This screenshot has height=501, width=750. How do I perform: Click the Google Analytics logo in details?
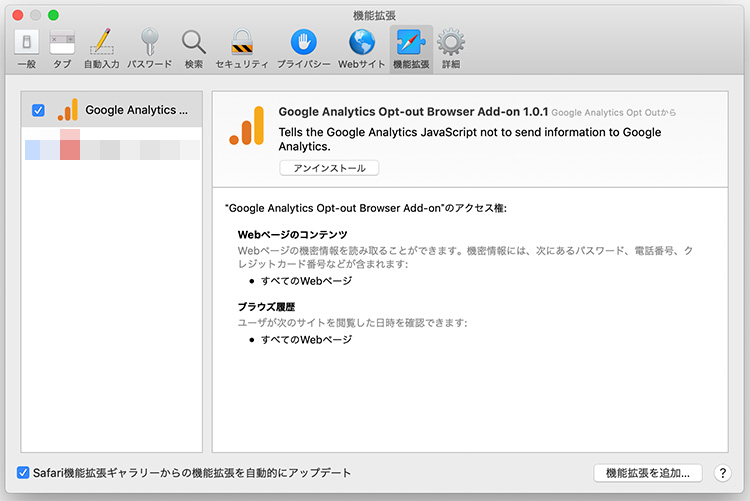[247, 125]
